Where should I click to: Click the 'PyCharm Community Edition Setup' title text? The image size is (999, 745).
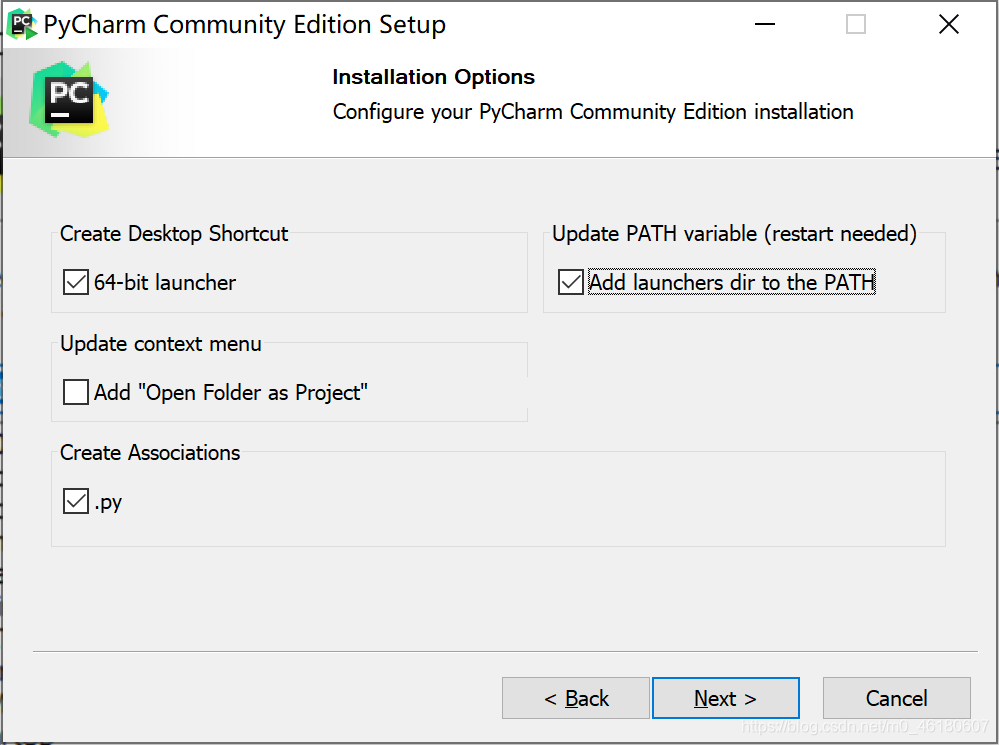point(245,24)
